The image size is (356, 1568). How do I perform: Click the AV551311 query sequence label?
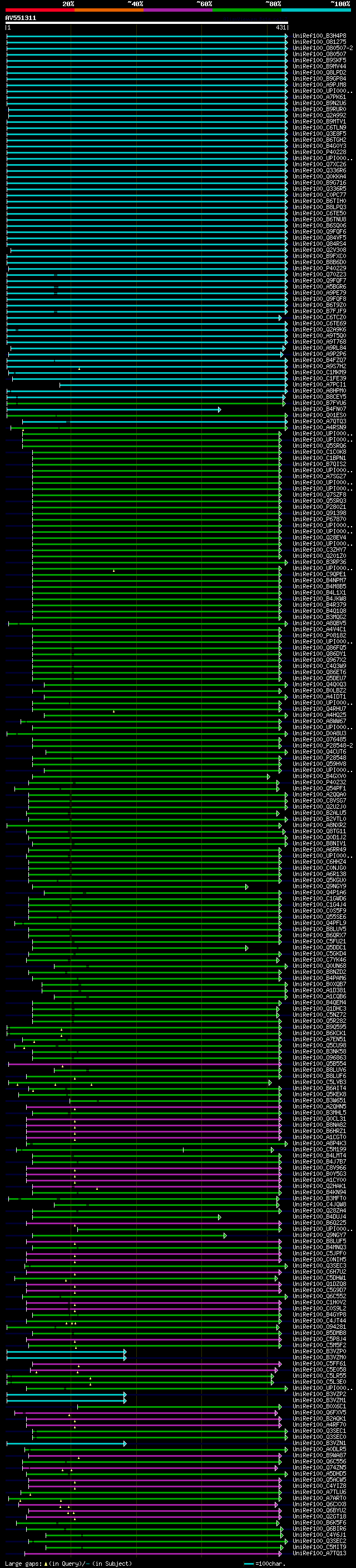click(x=21, y=18)
